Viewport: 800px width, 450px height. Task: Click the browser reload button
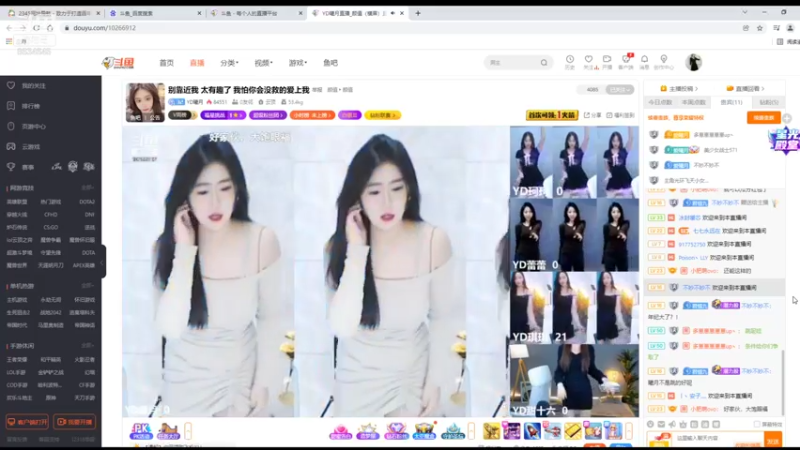pos(36,28)
